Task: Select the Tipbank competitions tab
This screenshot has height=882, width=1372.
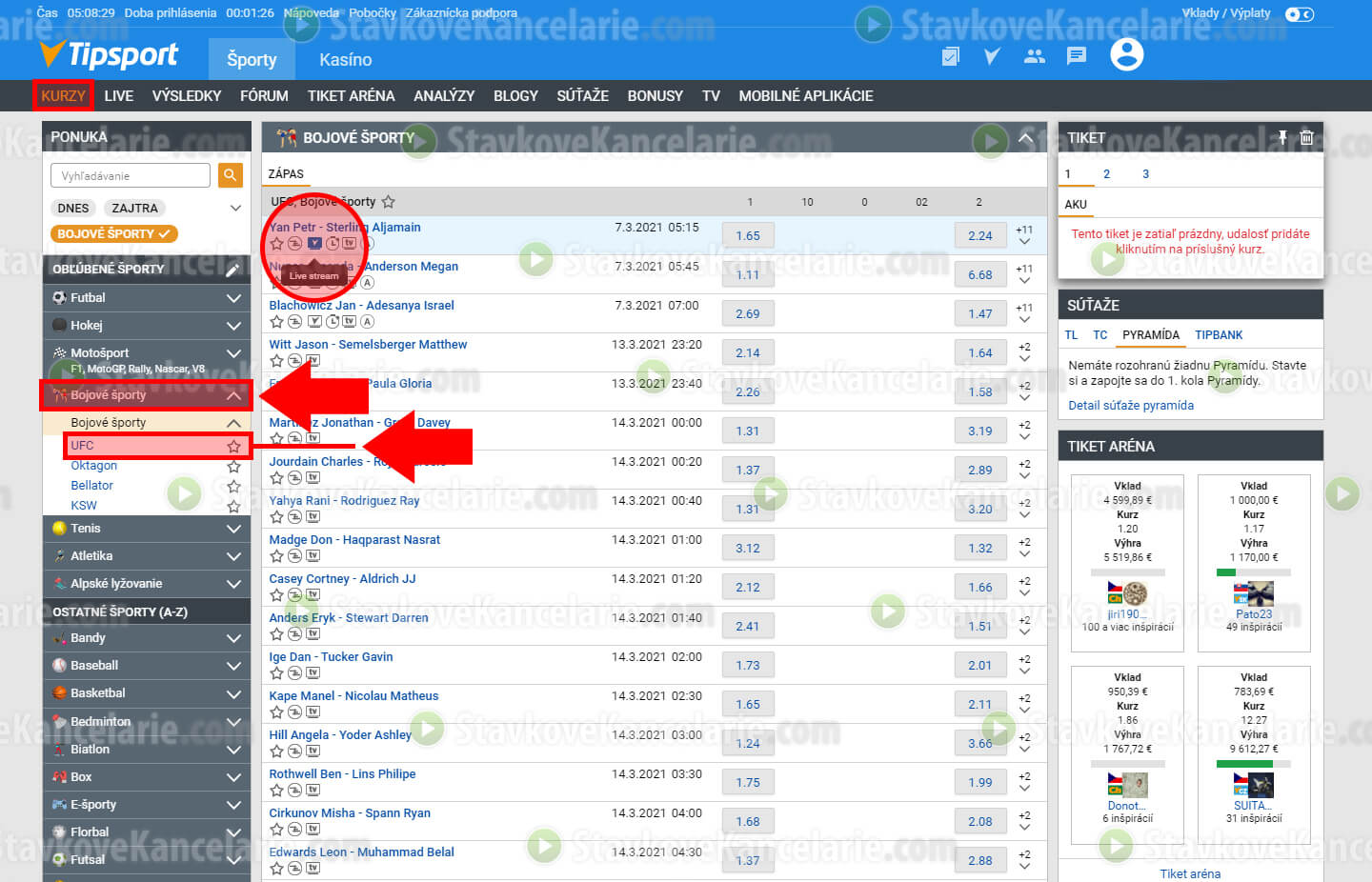Action: tap(1219, 335)
